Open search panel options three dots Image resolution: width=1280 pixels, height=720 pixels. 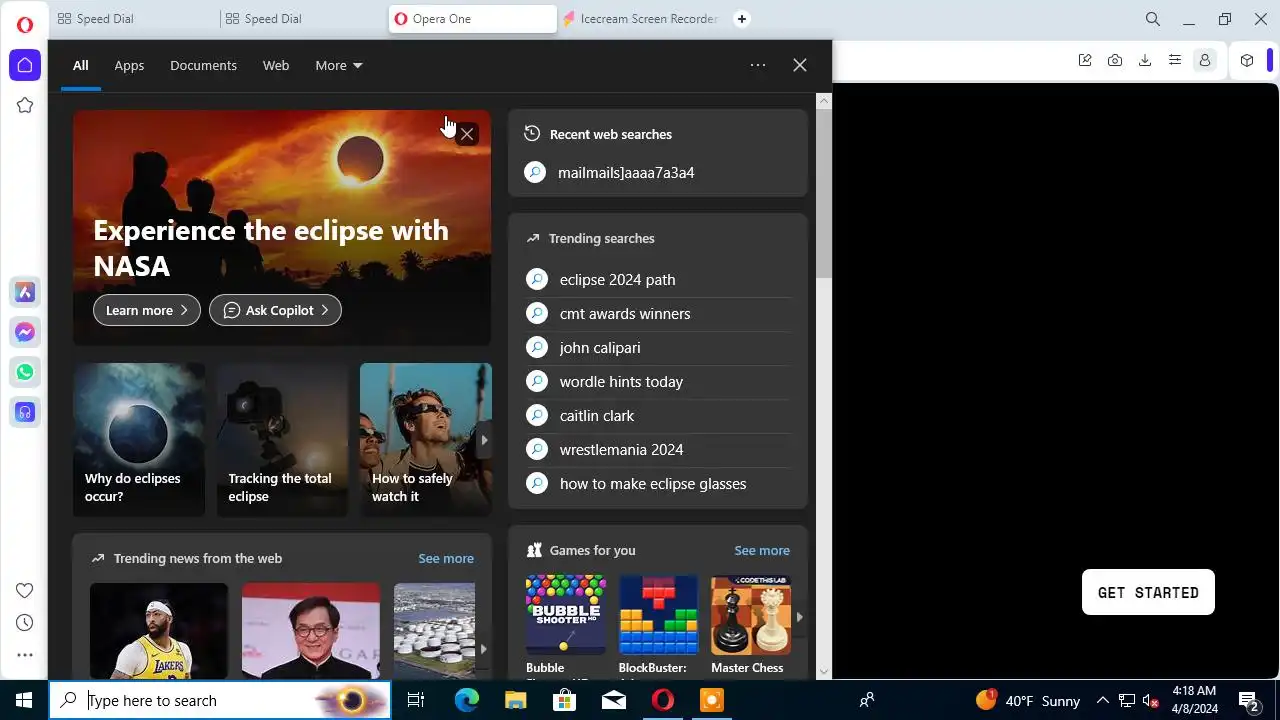(758, 65)
